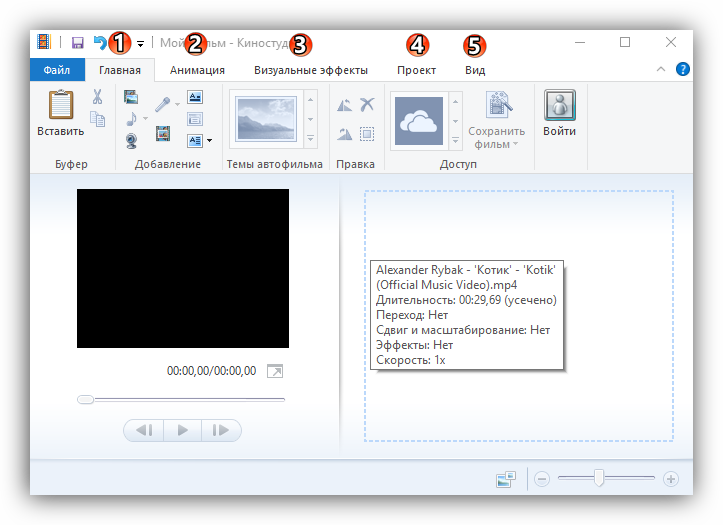The image size is (723, 525).
Task: Click the OneDrive cloud share icon
Action: click(x=419, y=121)
